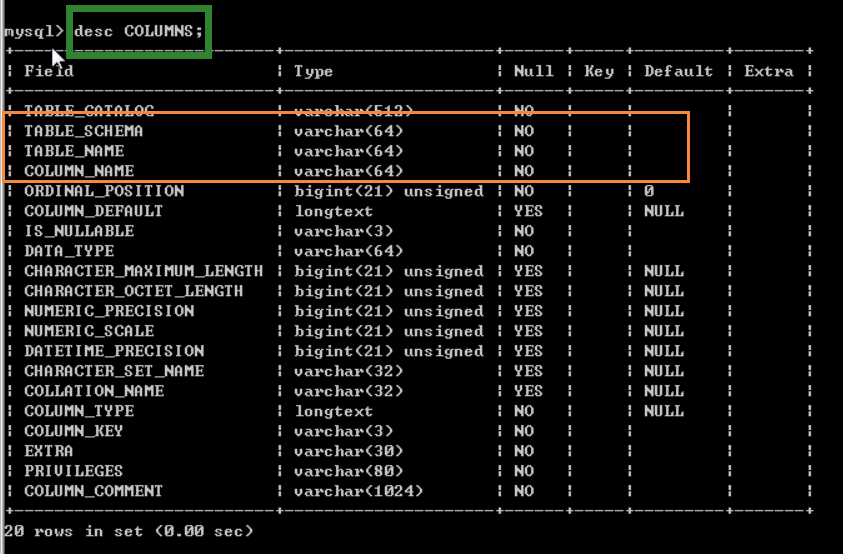The image size is (843, 554).
Task: Click the default value 0 of ORDINAL_POSITION
Action: tap(649, 191)
